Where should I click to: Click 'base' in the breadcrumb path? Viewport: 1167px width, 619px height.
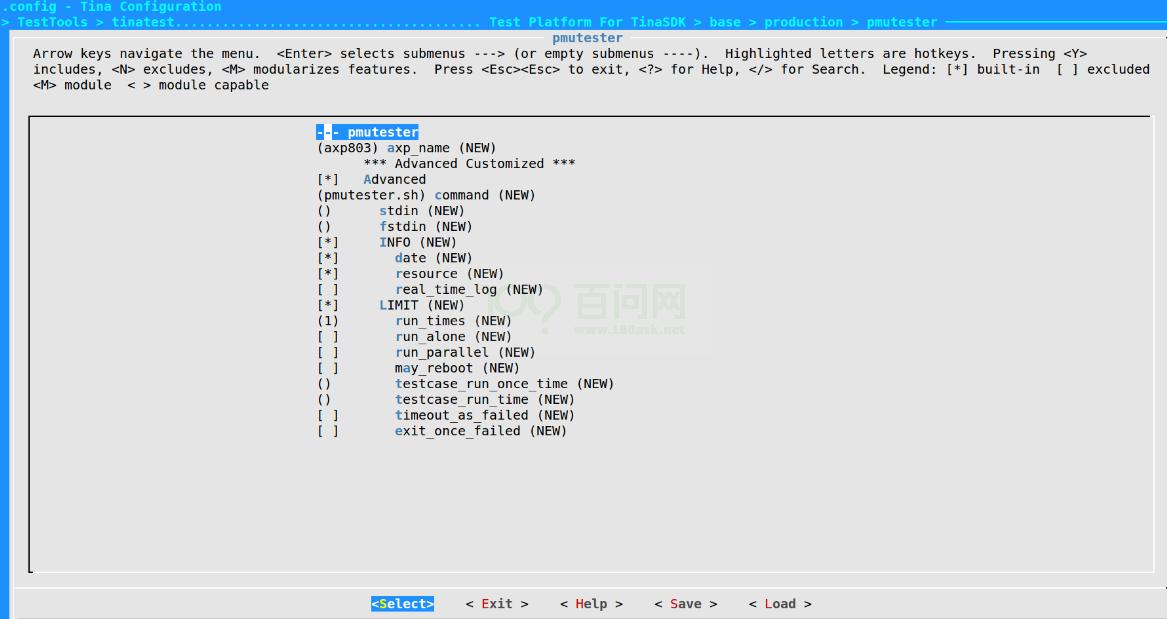point(725,22)
